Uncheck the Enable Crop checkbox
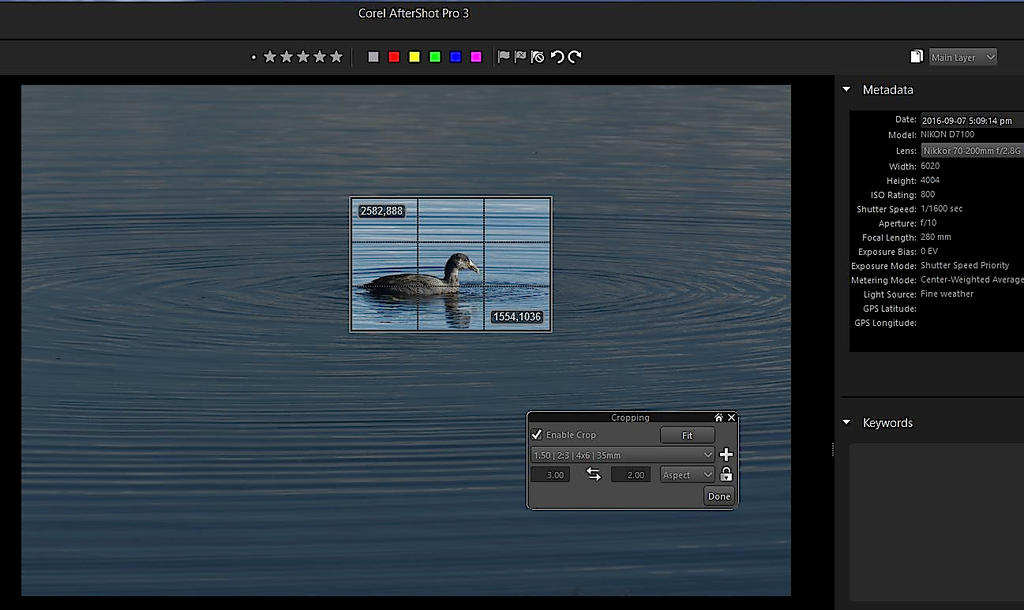1024x610 pixels. tap(537, 435)
